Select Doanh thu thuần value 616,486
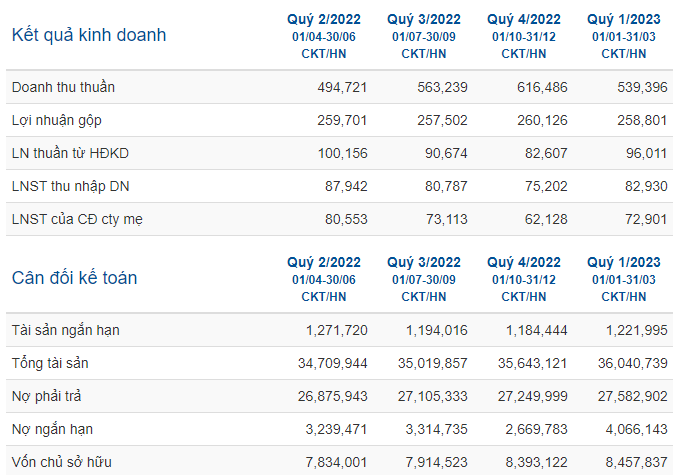The height and width of the screenshot is (475, 673). coord(542,88)
